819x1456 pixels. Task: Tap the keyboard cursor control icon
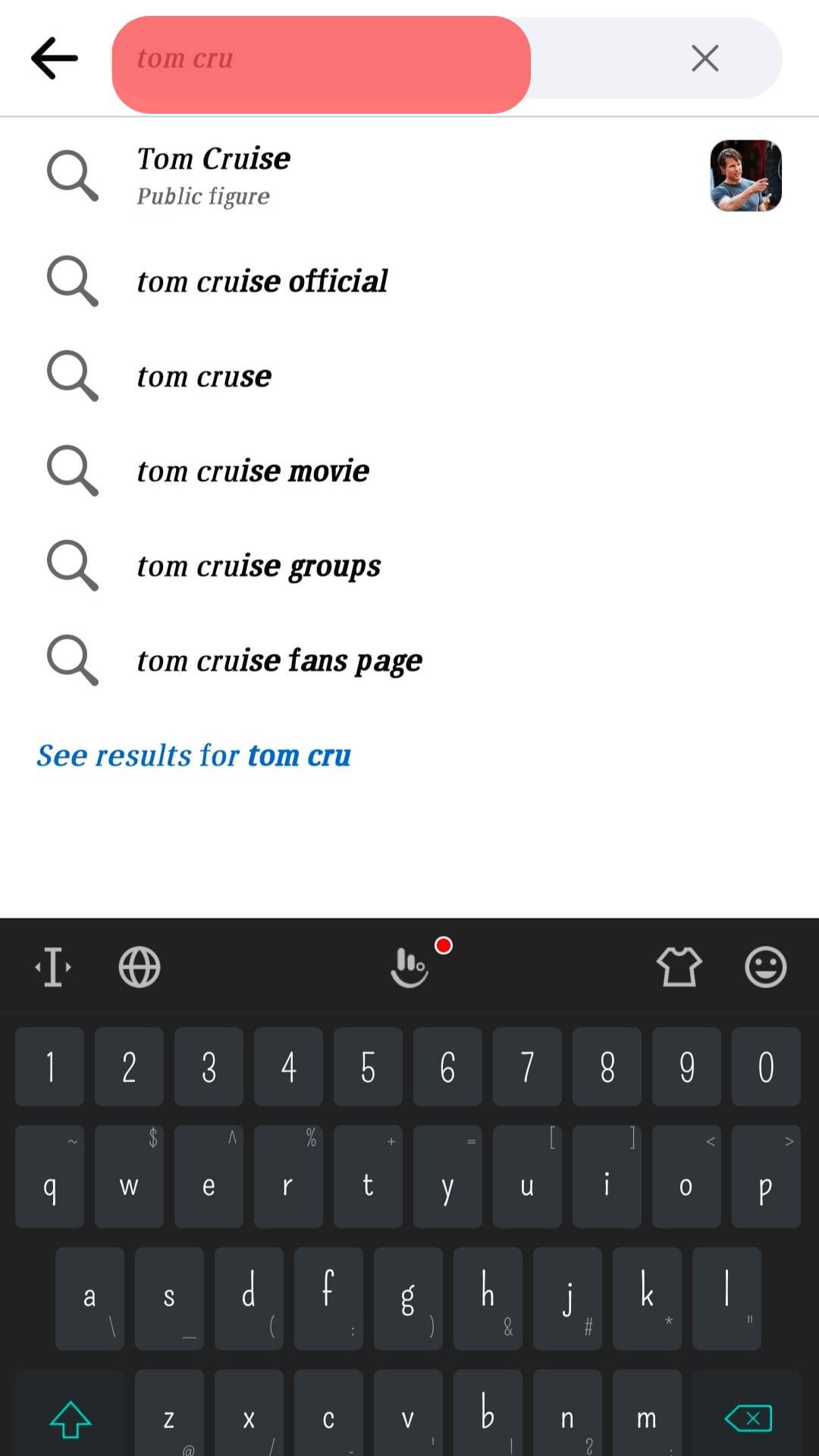(53, 967)
